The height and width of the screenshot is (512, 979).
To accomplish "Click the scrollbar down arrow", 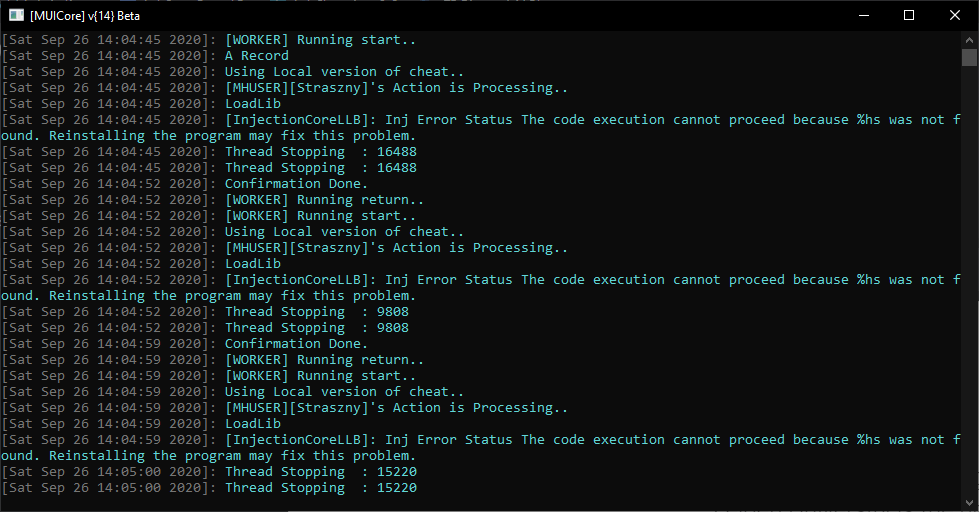I will (x=970, y=502).
